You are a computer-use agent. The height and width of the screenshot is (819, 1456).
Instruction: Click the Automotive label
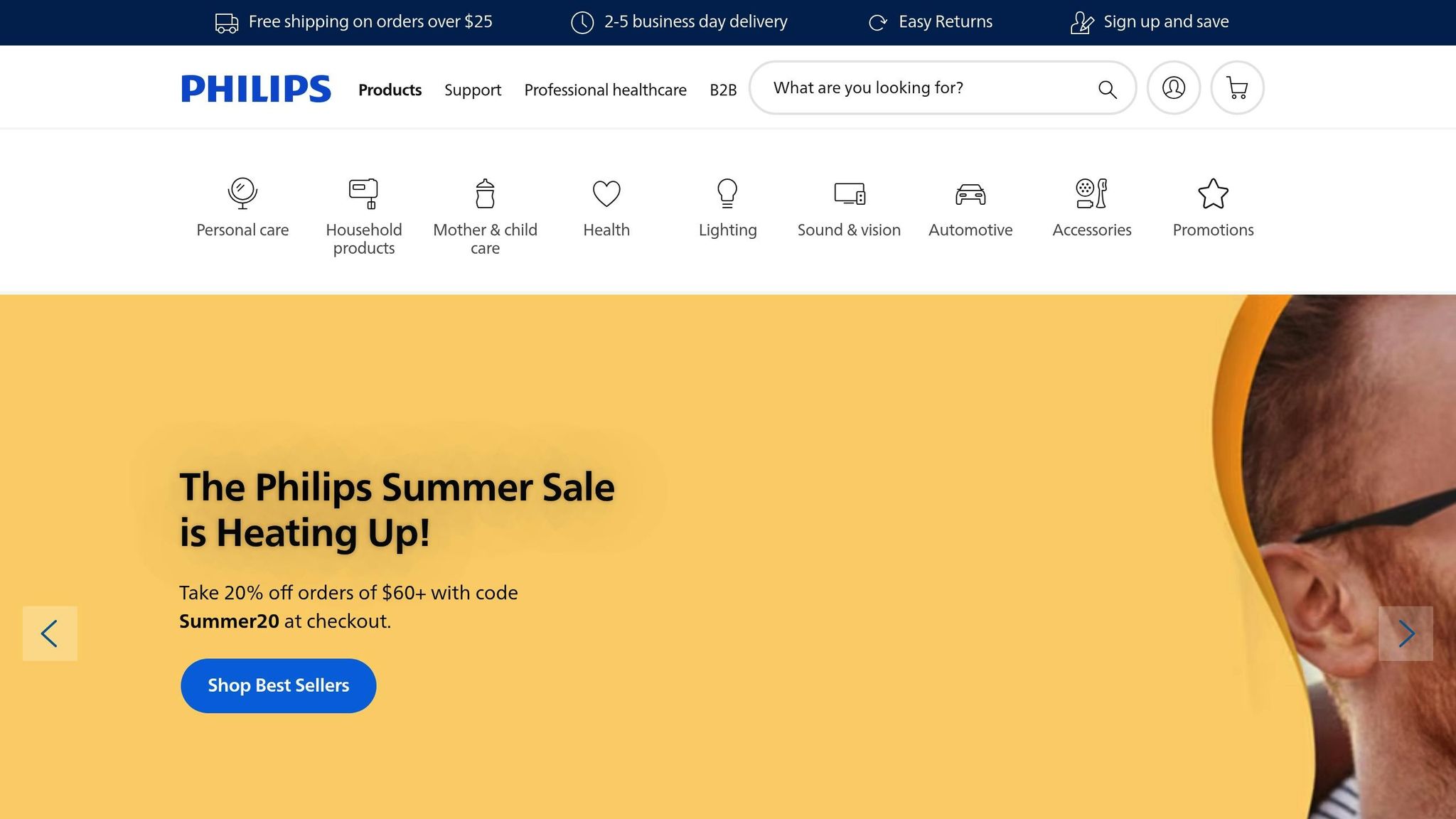[970, 230]
